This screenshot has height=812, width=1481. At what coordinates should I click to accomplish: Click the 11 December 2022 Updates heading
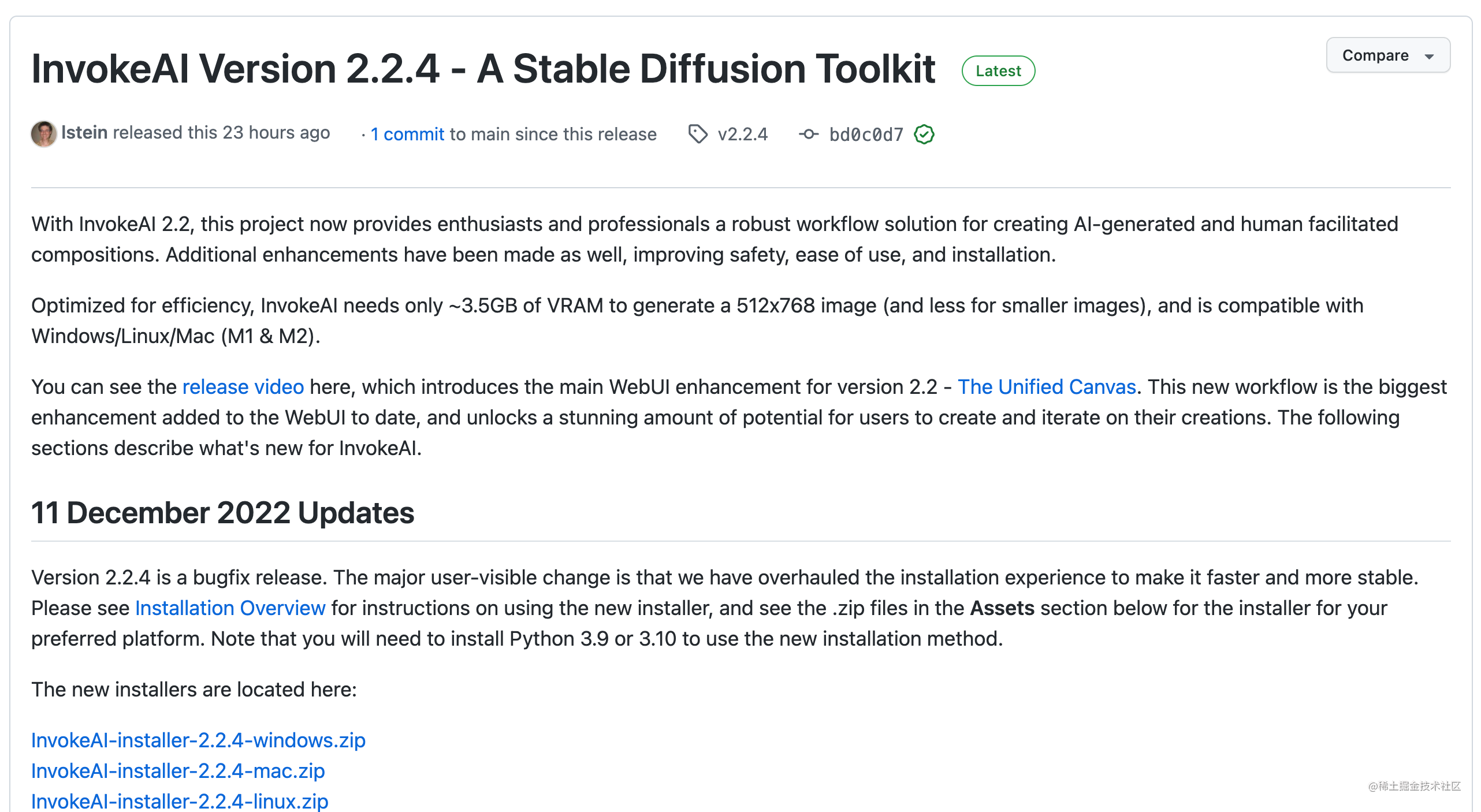(223, 513)
